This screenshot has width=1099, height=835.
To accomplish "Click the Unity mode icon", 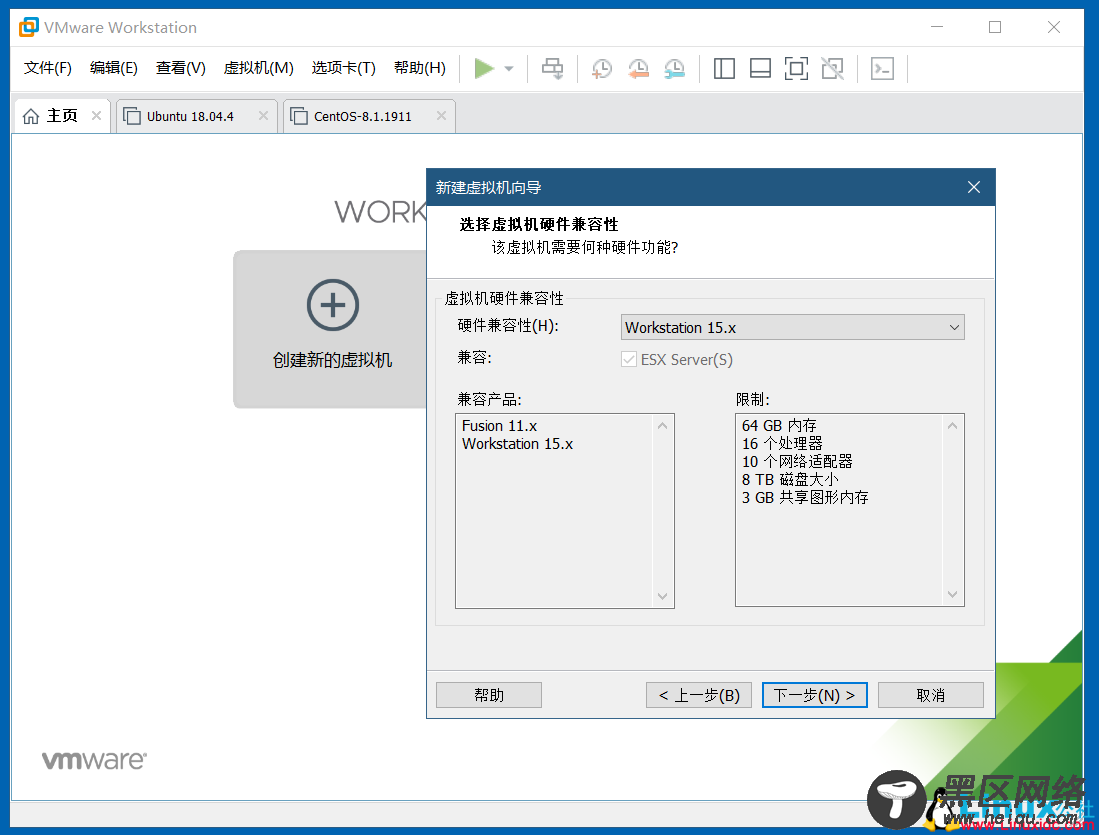I will (833, 69).
